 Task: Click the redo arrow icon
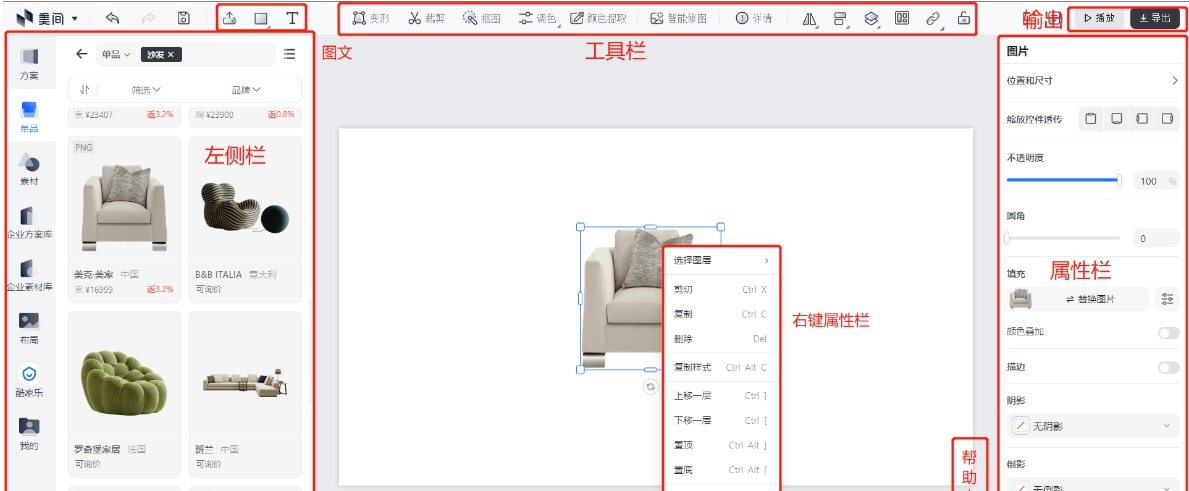click(148, 17)
